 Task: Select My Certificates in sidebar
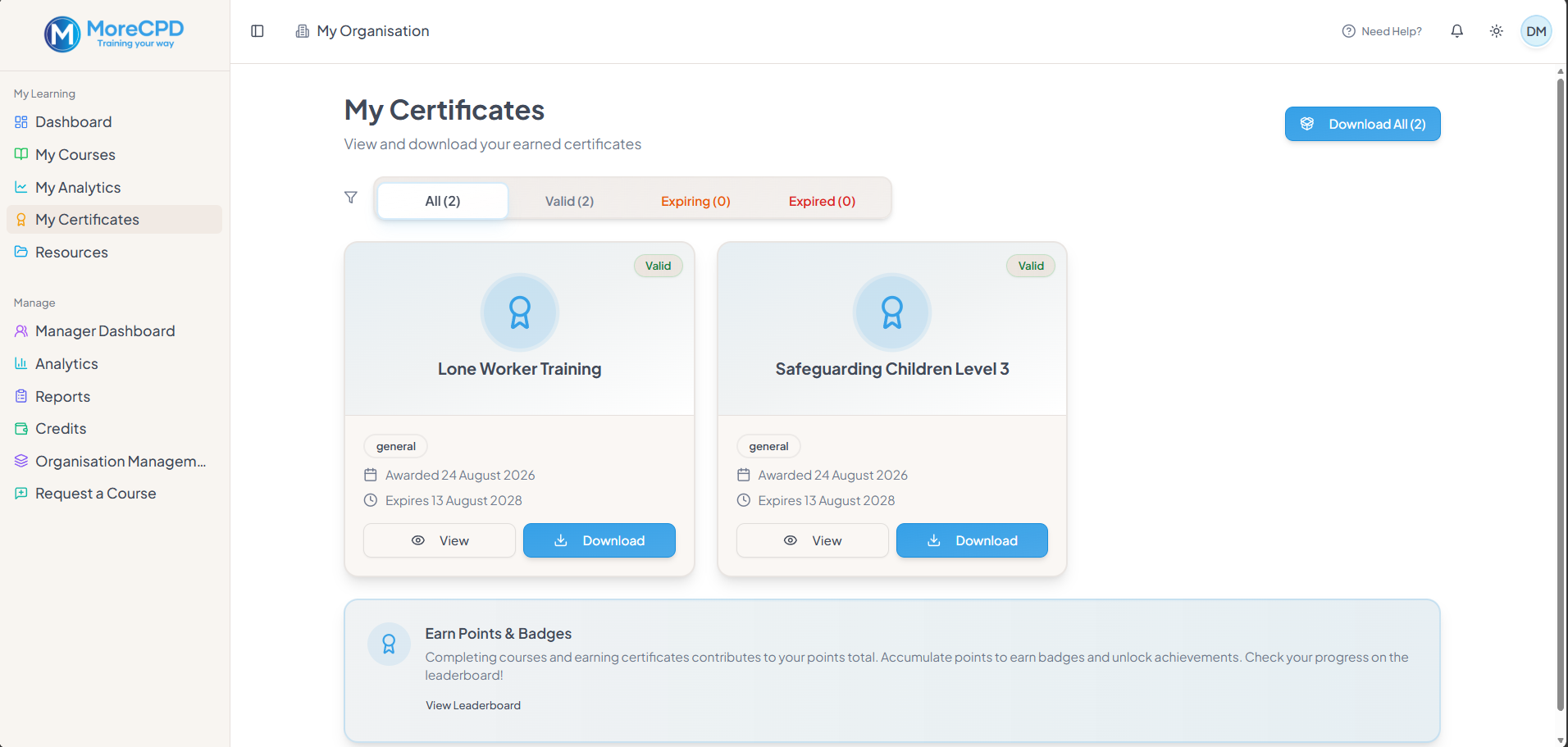[115, 220]
